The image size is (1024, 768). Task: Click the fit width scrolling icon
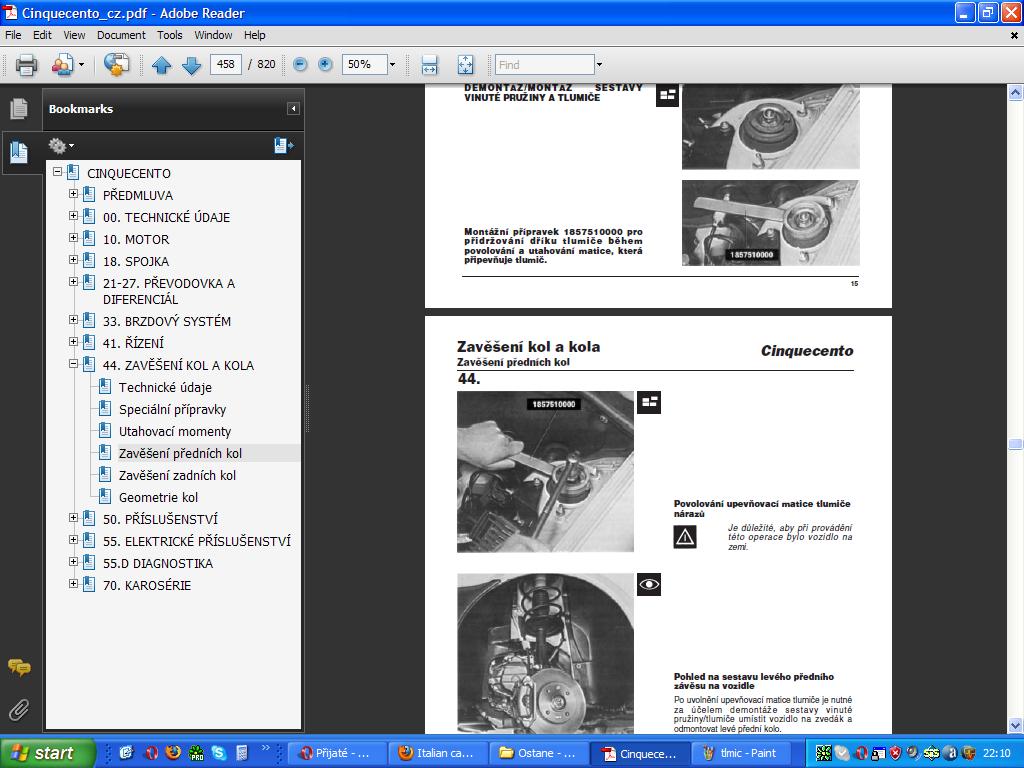point(429,65)
